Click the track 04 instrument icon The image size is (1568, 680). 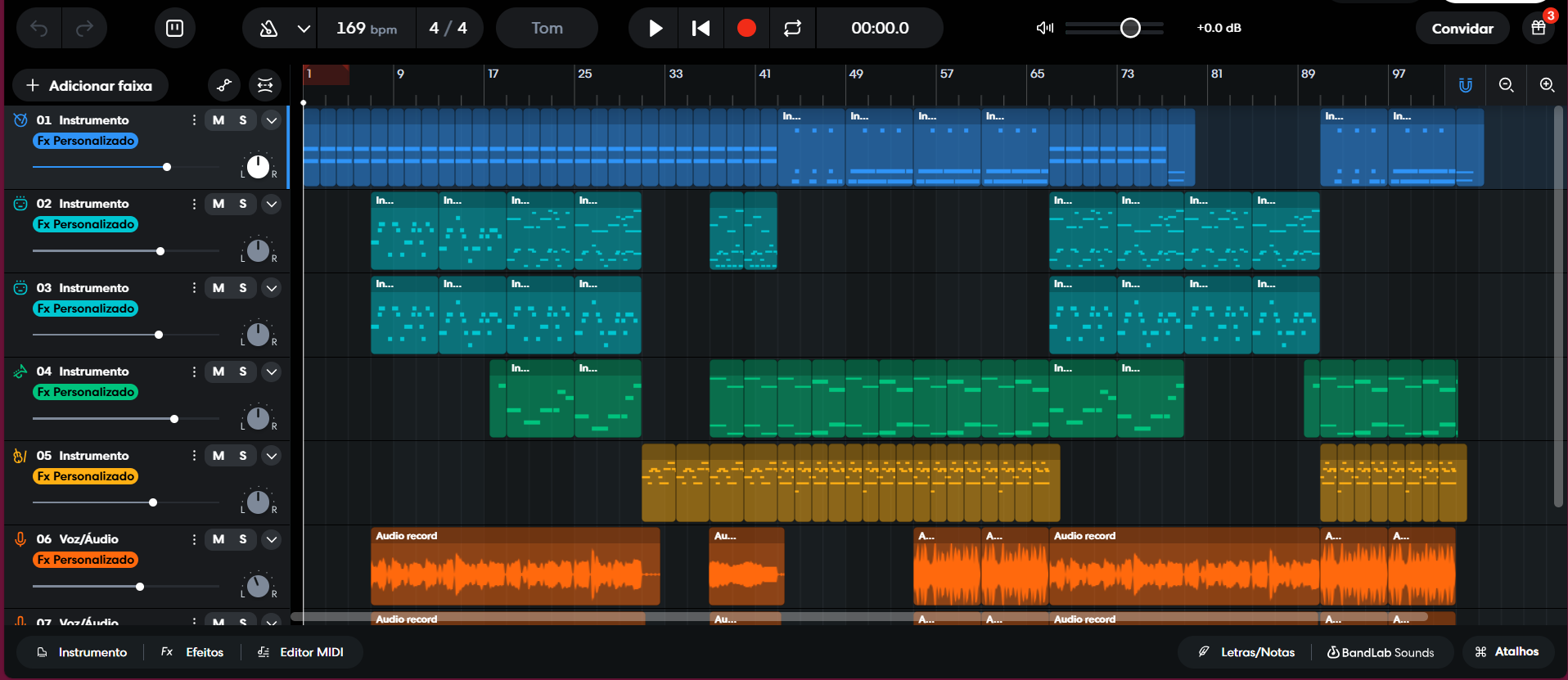20,372
